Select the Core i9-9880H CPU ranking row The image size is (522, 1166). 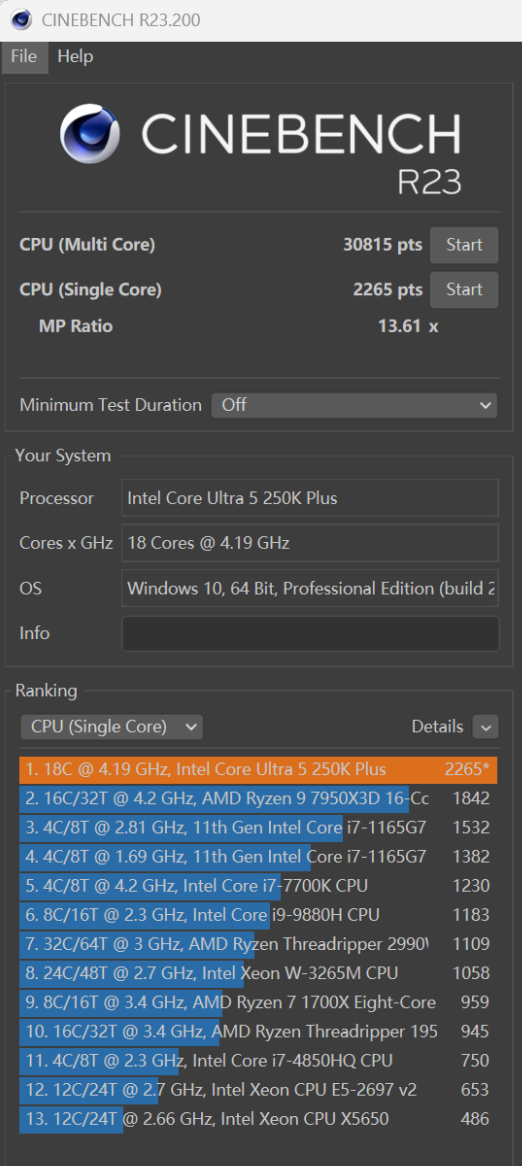pos(258,915)
